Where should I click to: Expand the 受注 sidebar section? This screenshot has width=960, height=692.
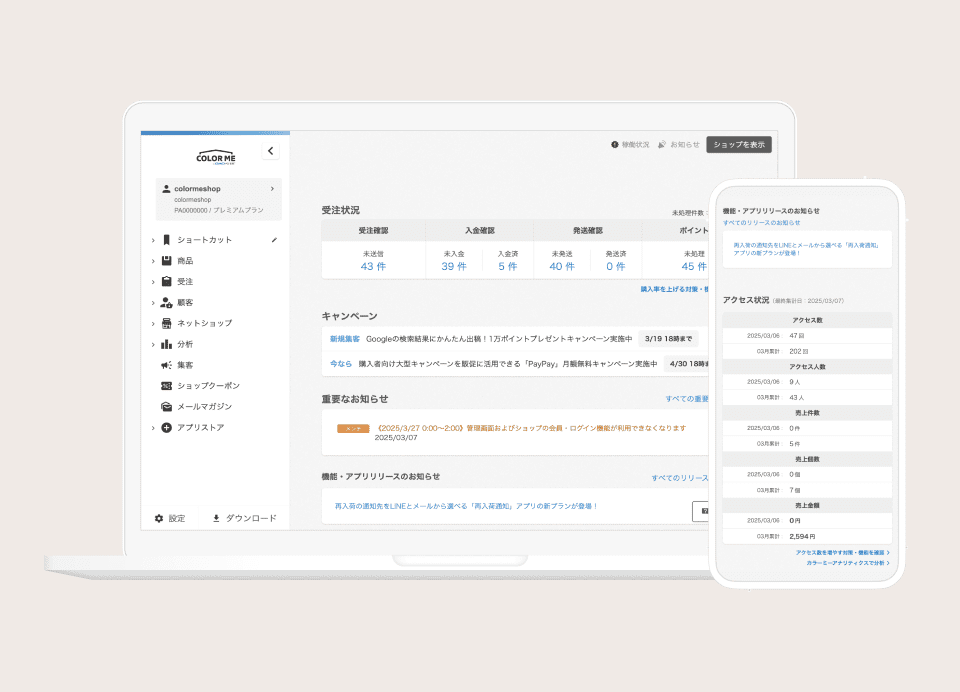(x=153, y=282)
